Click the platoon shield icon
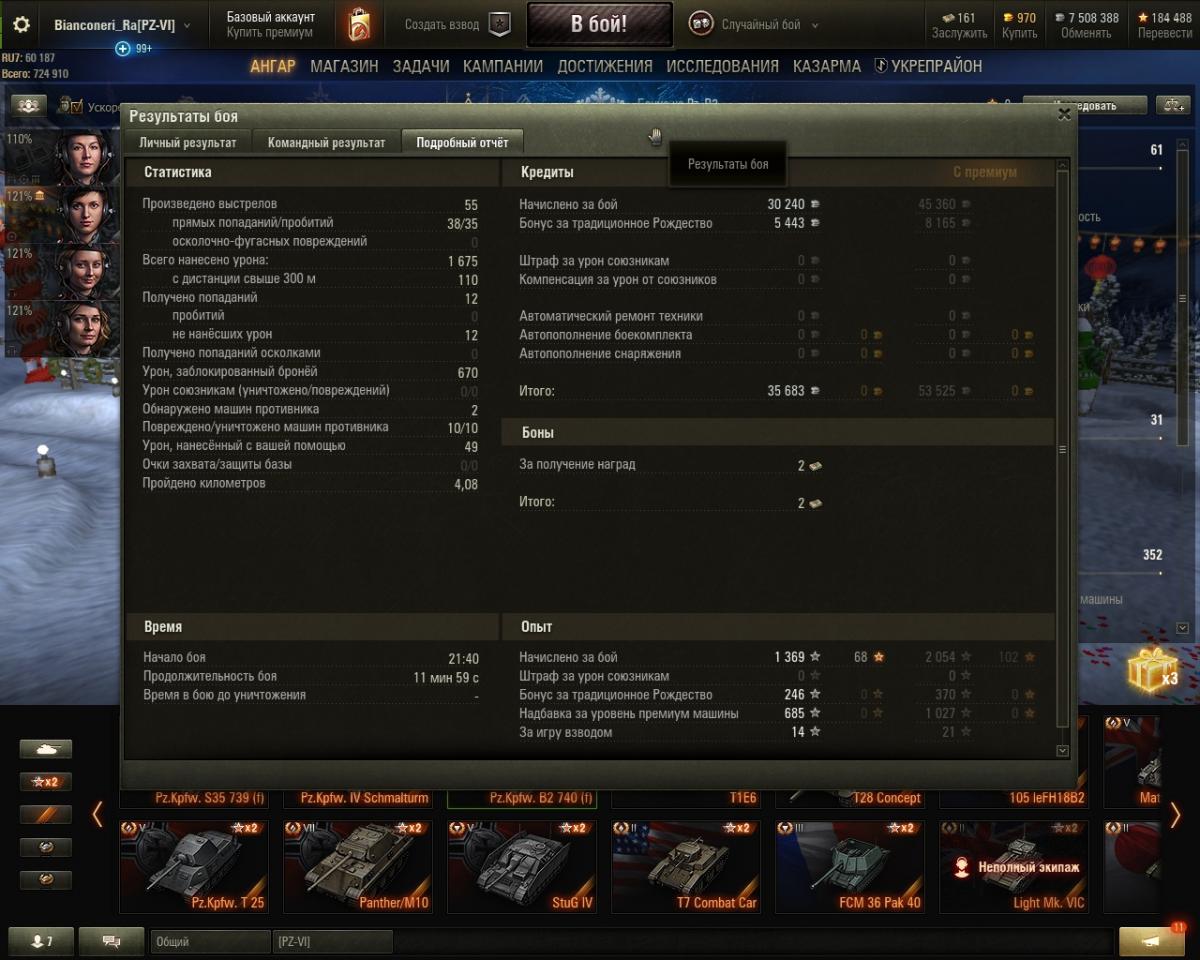 (499, 25)
